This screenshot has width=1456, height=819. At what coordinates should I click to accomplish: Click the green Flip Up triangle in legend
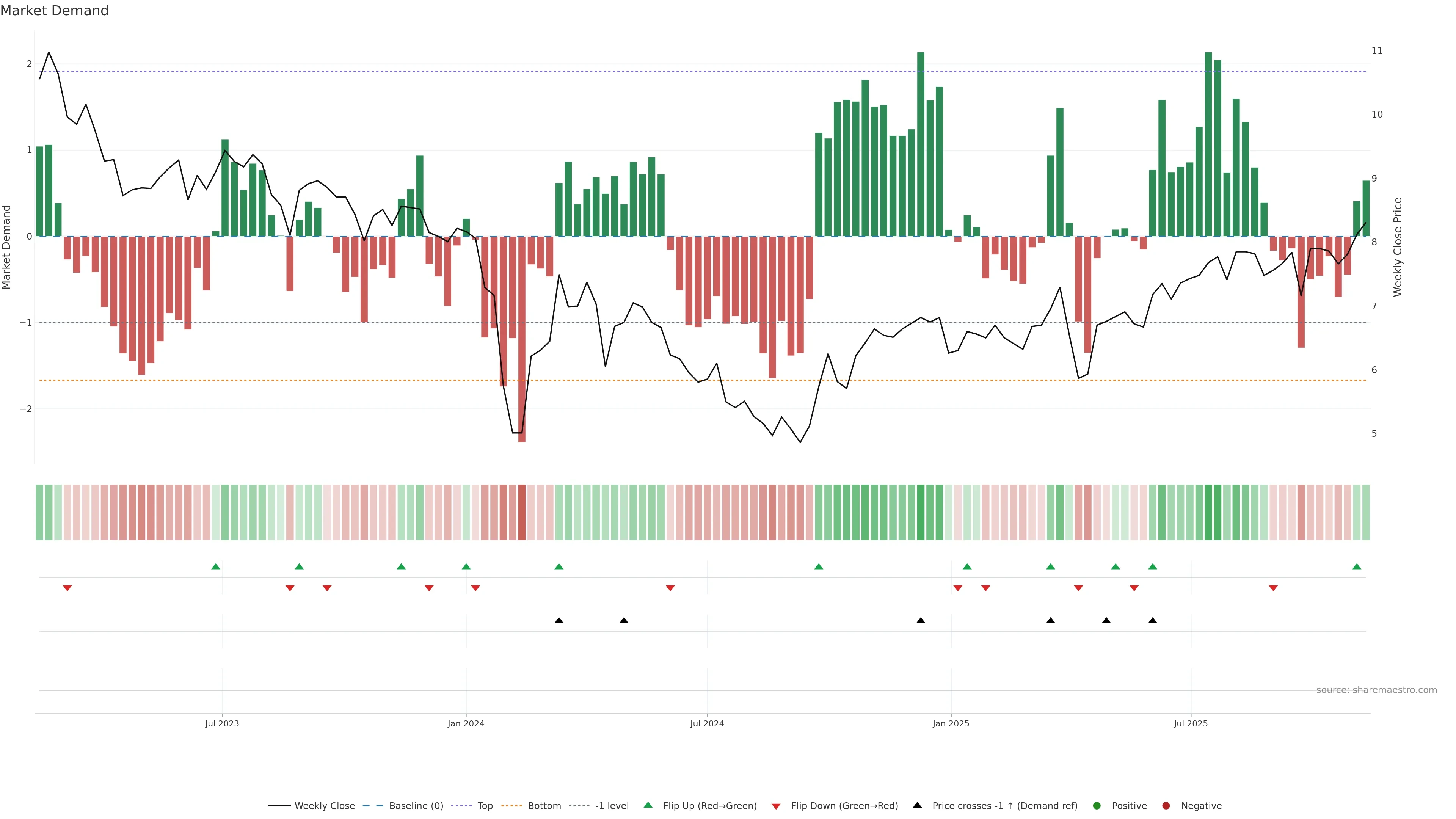tap(648, 805)
